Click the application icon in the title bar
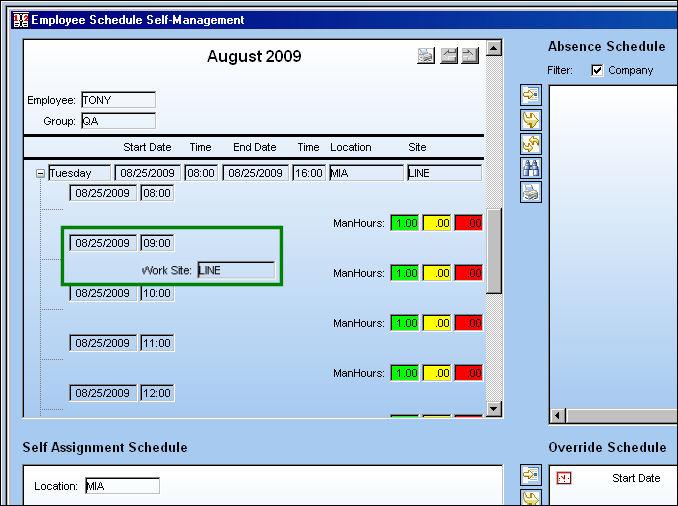The height and width of the screenshot is (506, 678). 21,20
